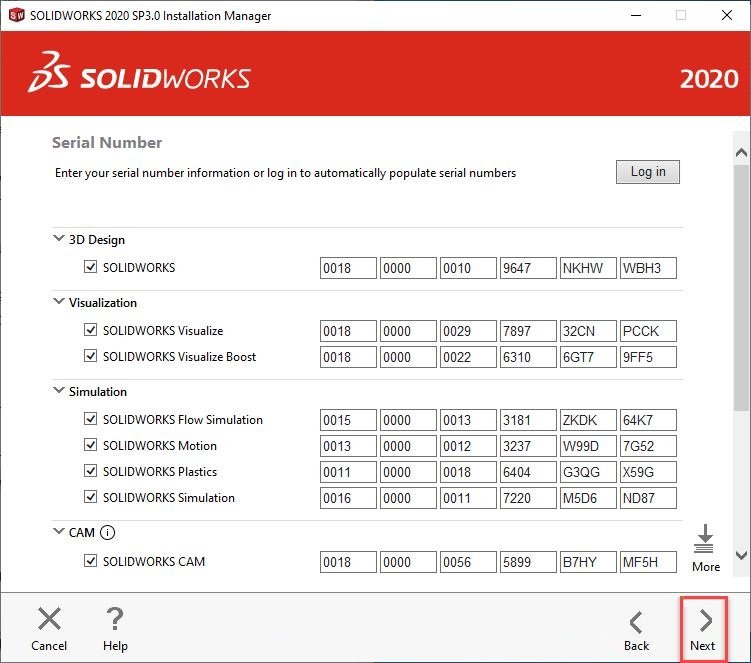Viewport: 751px width, 663px height.
Task: Go Back using the left arrow
Action: pyautogui.click(x=636, y=622)
